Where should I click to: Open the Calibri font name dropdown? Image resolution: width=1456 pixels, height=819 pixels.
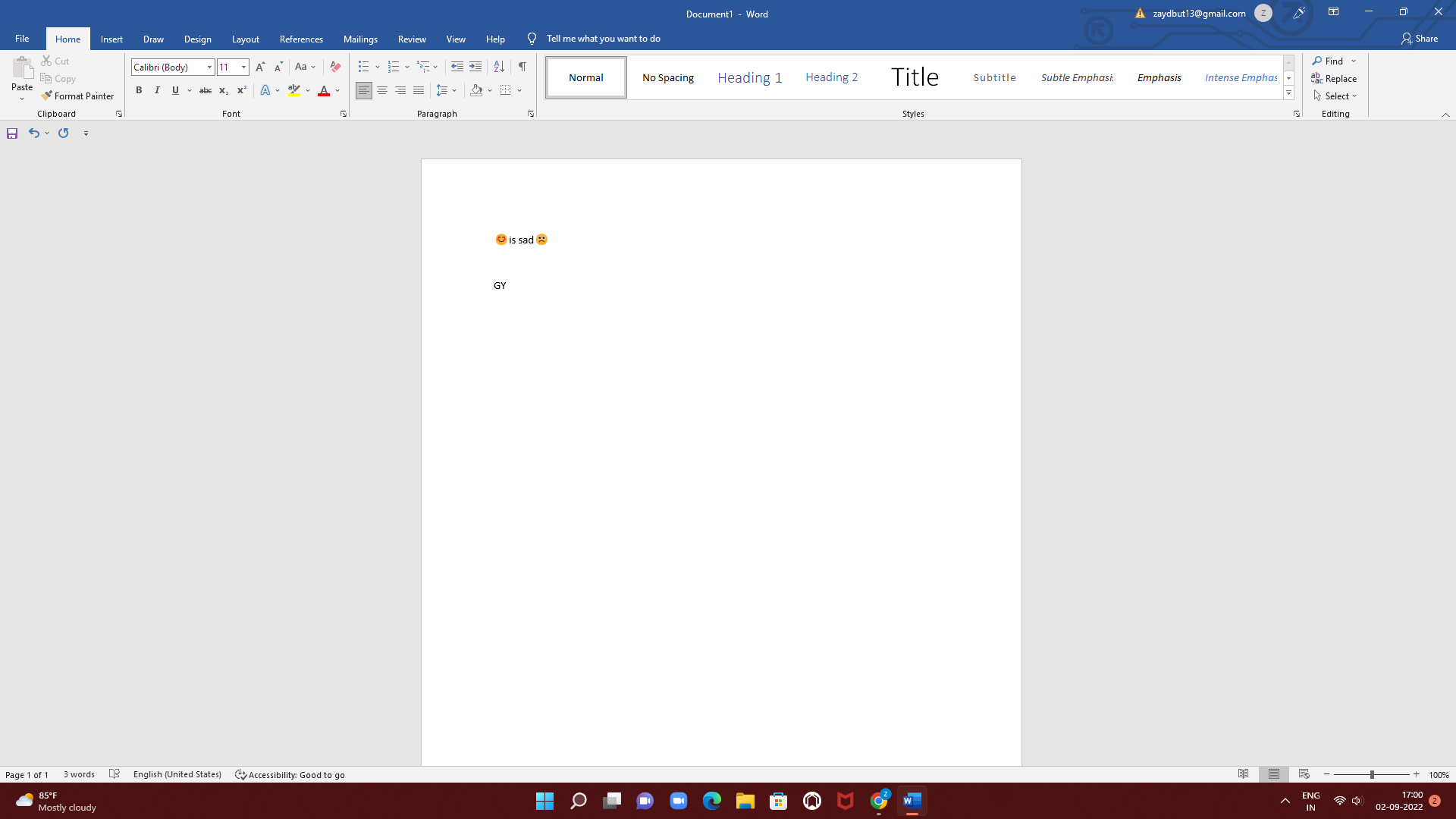pos(209,67)
